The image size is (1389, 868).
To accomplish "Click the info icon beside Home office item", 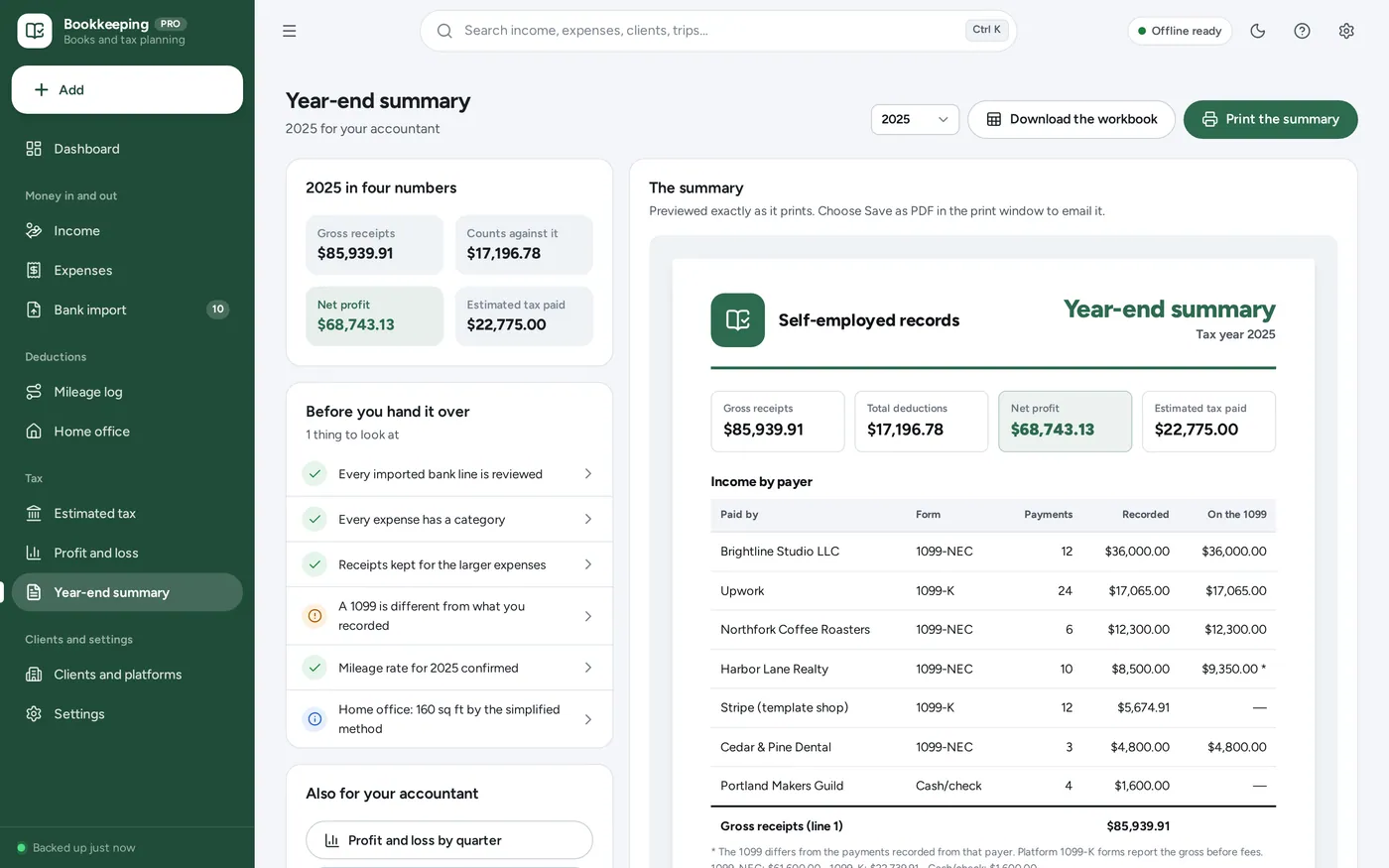I will [315, 719].
